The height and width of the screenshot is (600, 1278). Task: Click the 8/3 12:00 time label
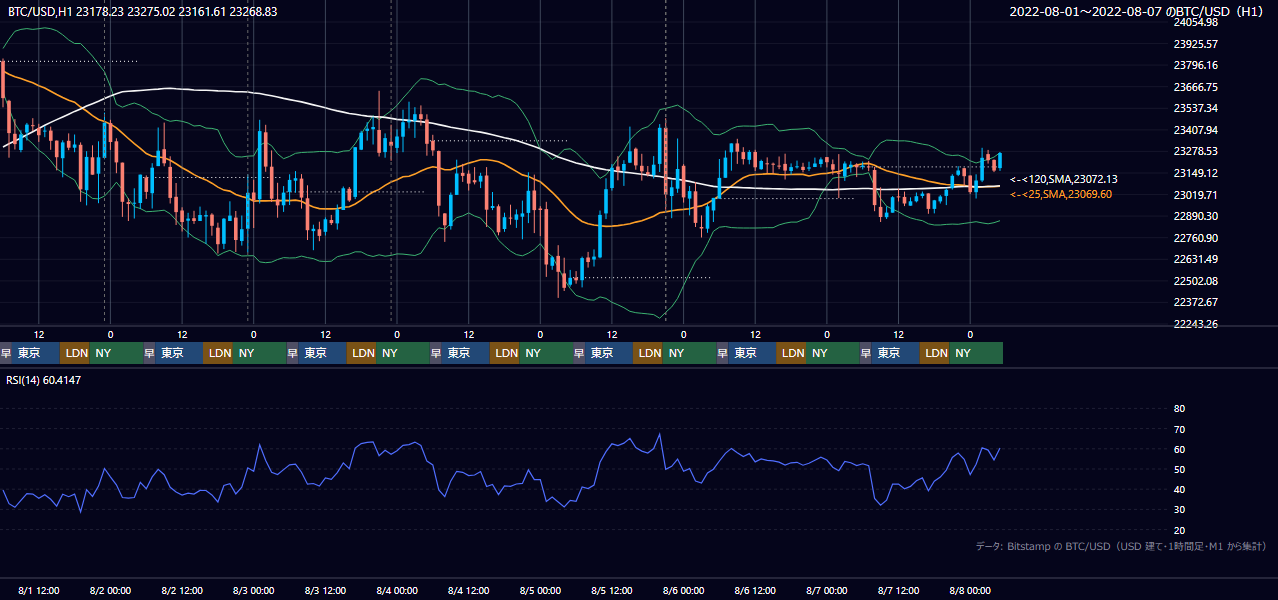point(326,591)
